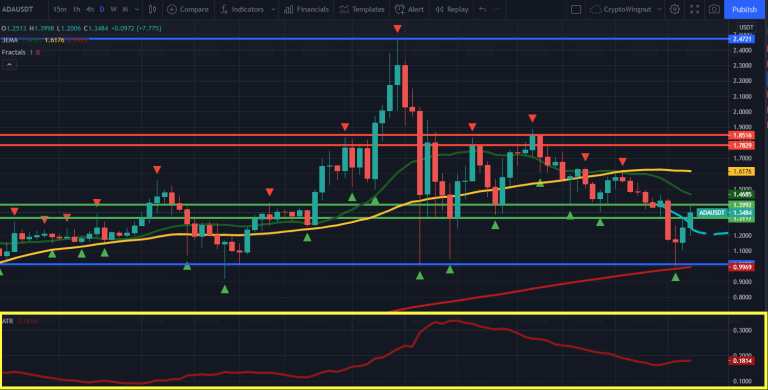Open chart settings gear
Screen dimensions: 768x390
tap(674, 9)
